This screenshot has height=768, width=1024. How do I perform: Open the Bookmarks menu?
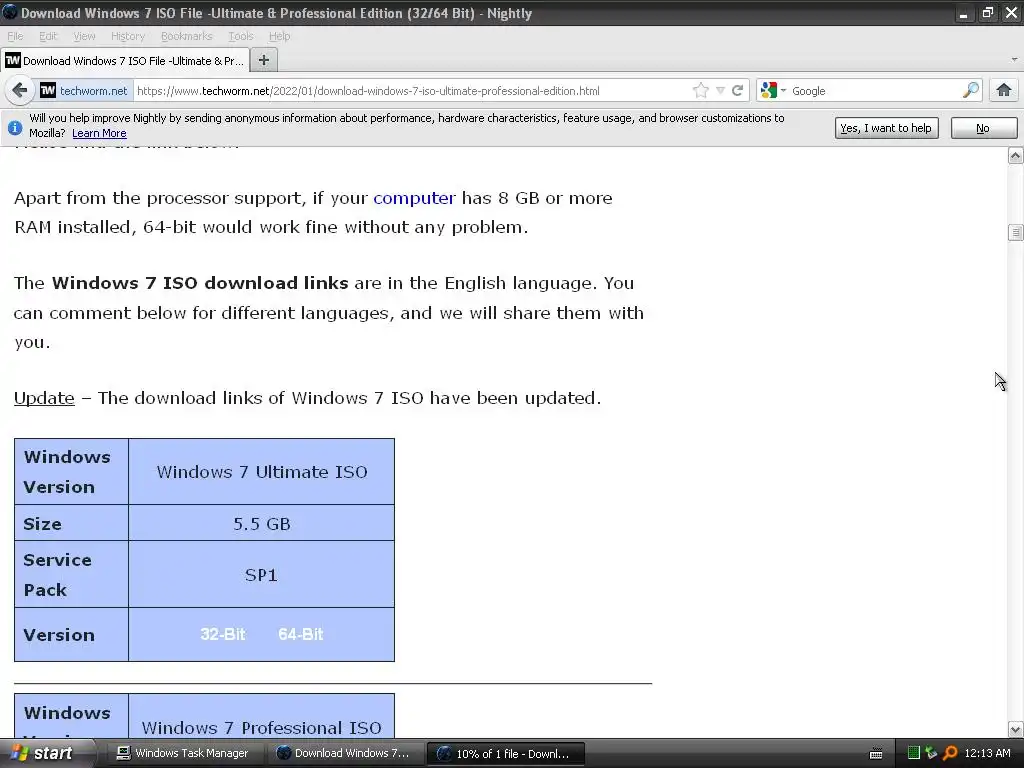pos(187,36)
